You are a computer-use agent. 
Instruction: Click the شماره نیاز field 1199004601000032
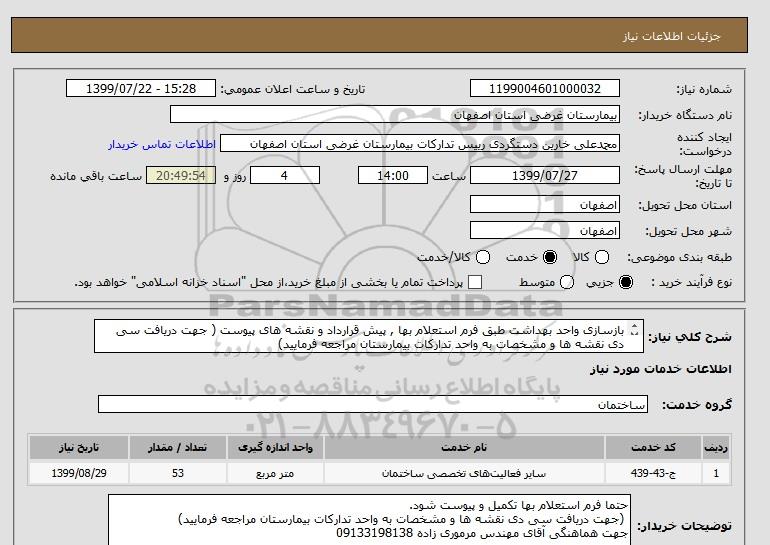[545, 88]
